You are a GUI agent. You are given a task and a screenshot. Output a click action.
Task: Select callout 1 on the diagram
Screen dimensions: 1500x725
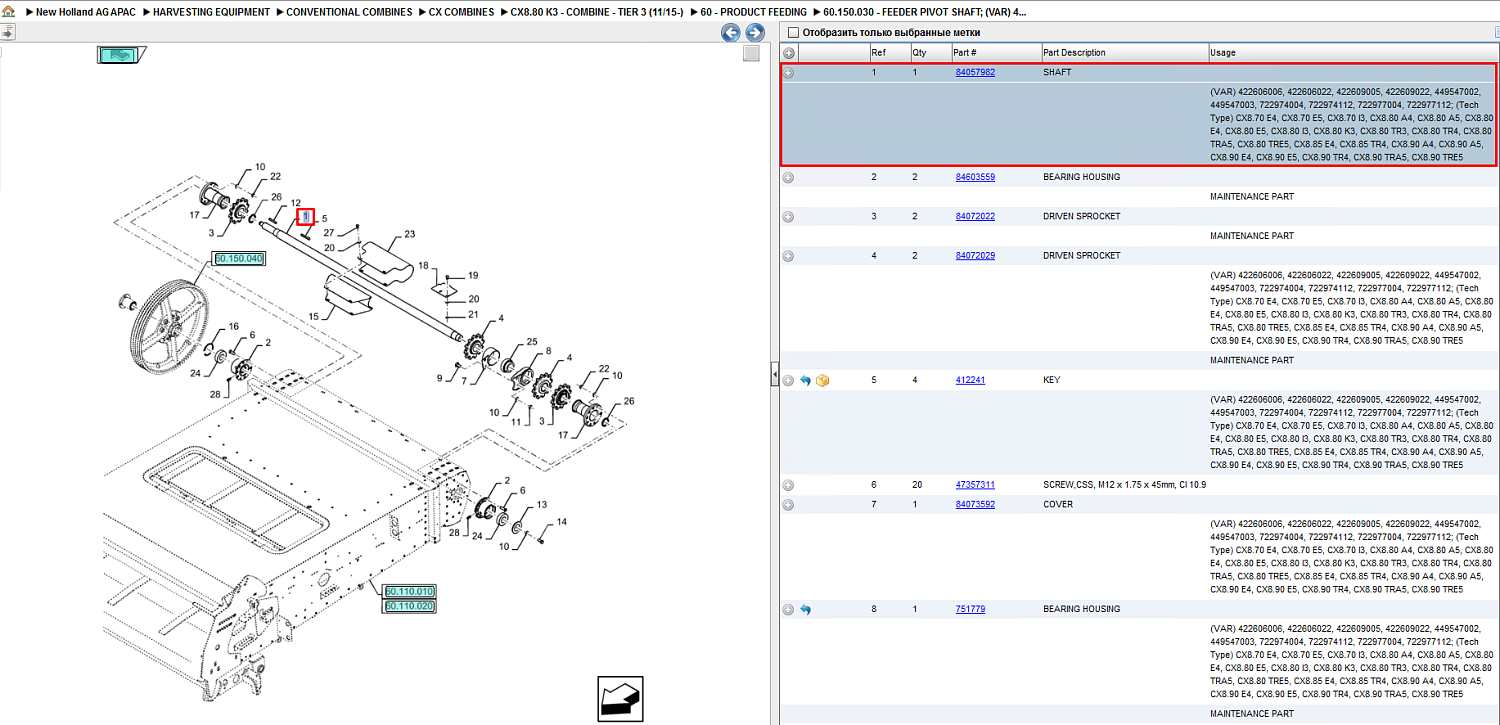coord(305,216)
